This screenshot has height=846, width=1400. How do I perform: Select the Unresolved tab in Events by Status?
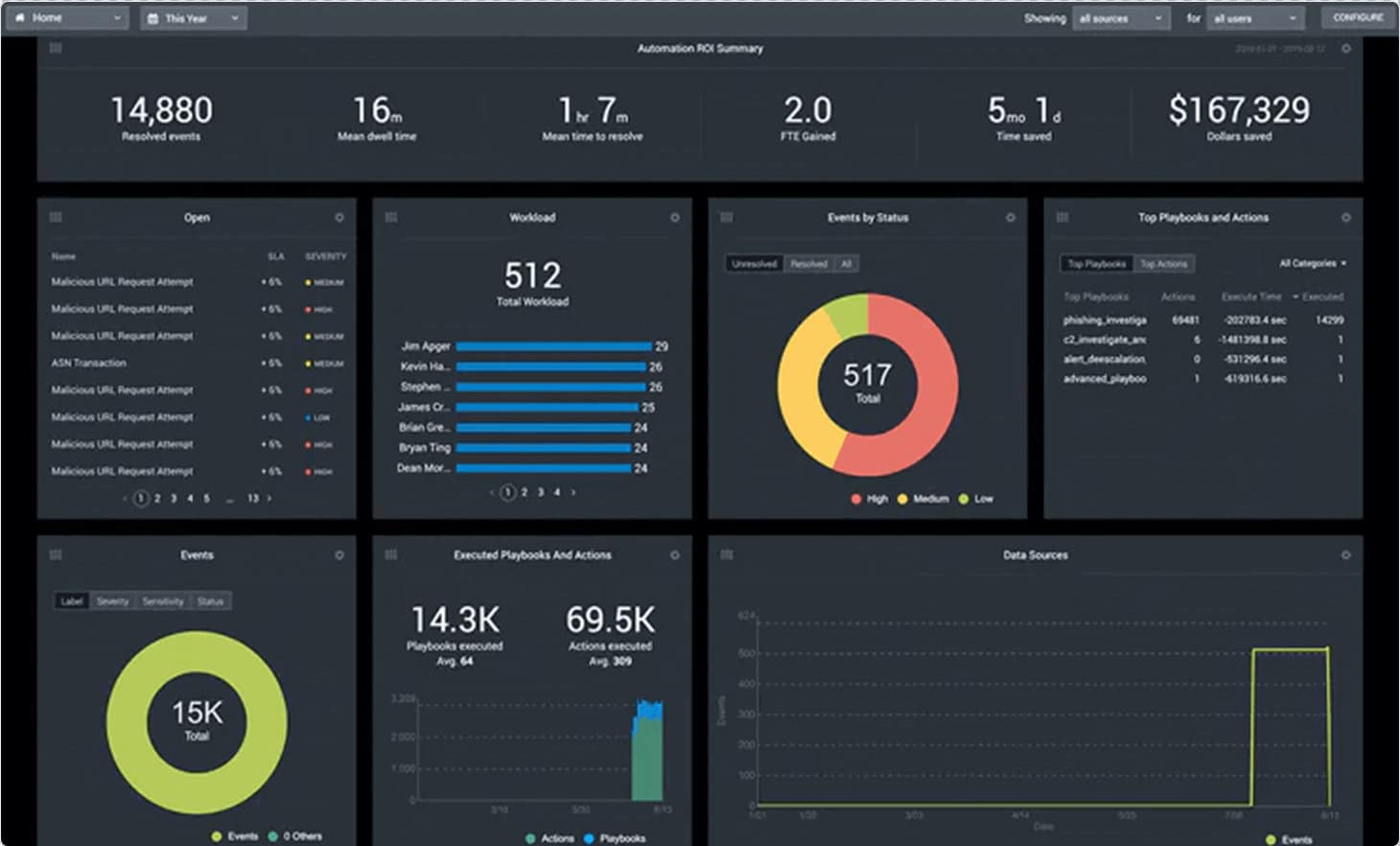coord(755,264)
